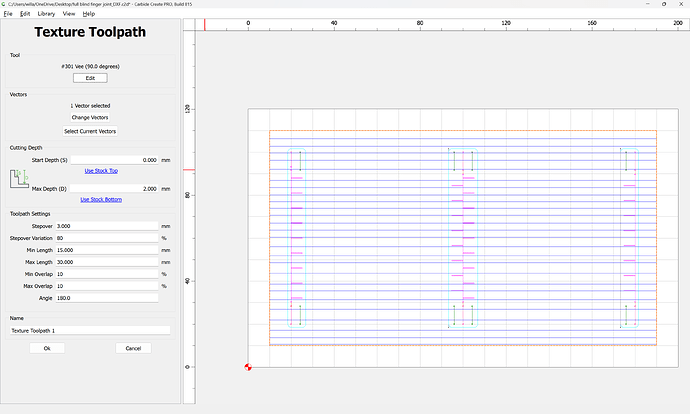Click the cutting depth diagram icon

(19, 179)
